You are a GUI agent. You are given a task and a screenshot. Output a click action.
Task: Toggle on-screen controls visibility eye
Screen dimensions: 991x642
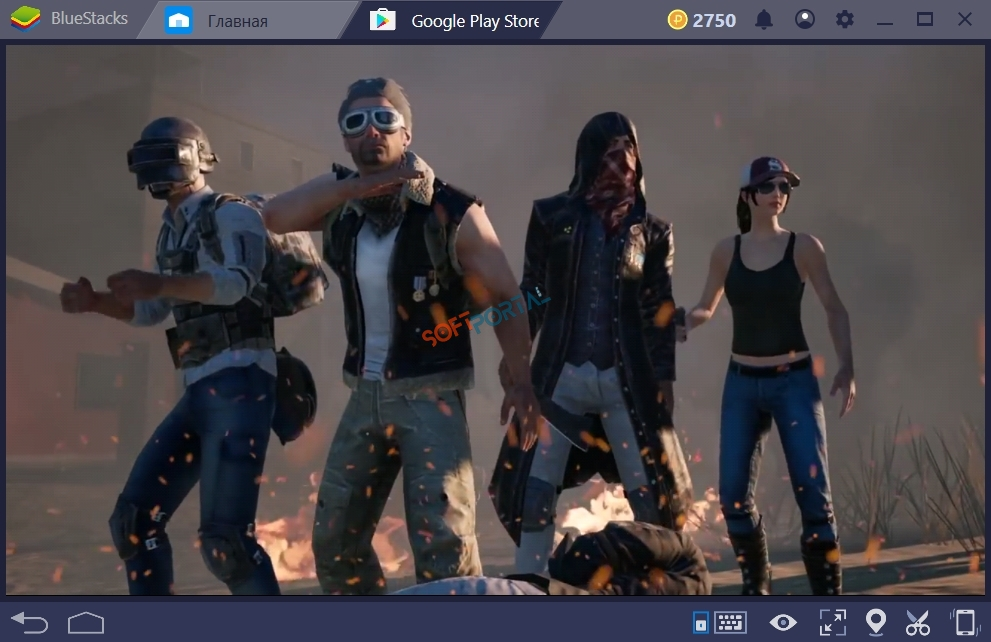(x=783, y=623)
